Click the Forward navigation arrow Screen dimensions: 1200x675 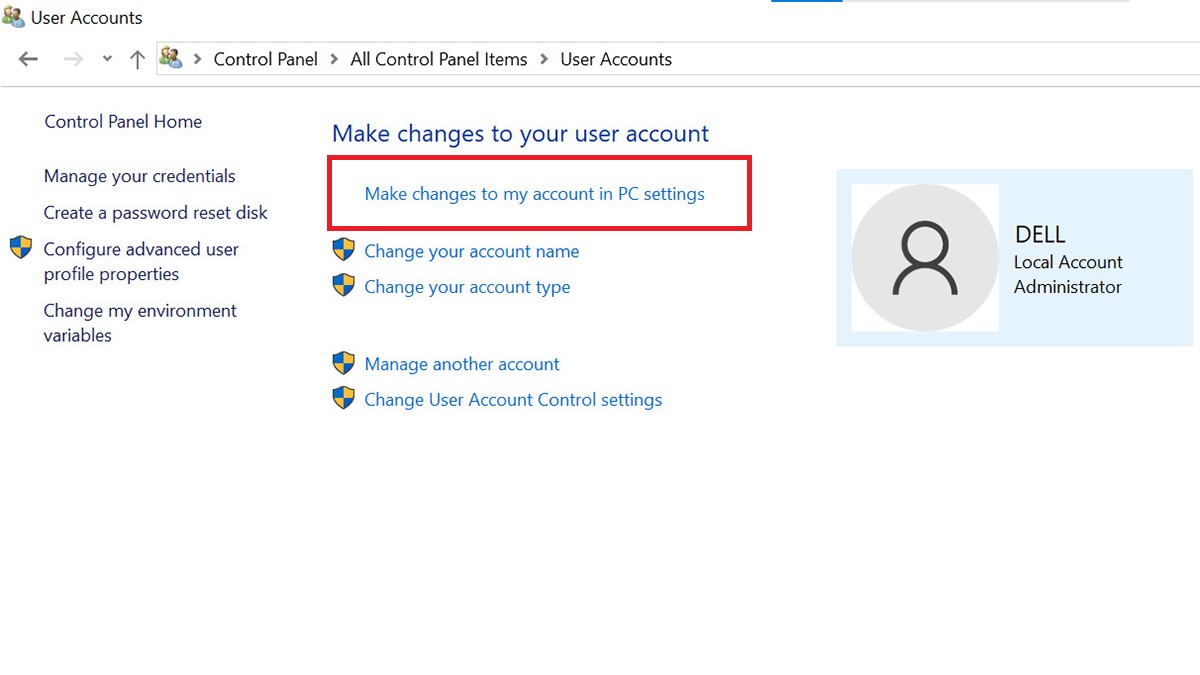pyautogui.click(x=73, y=60)
